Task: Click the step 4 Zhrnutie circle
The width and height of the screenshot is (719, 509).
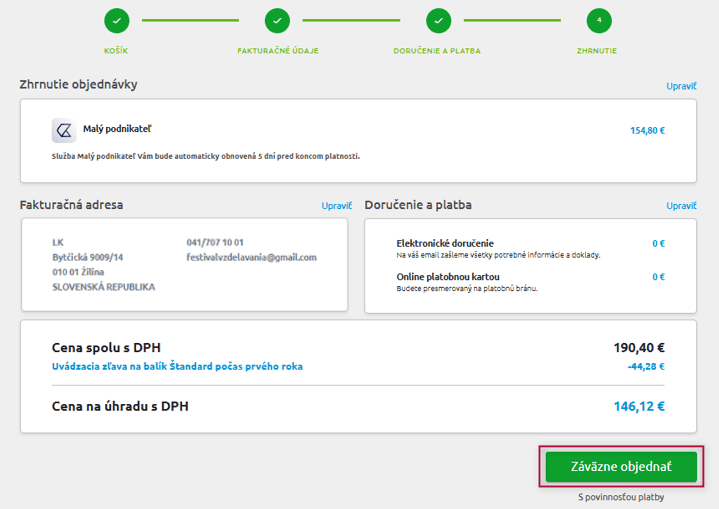Action: (x=598, y=20)
